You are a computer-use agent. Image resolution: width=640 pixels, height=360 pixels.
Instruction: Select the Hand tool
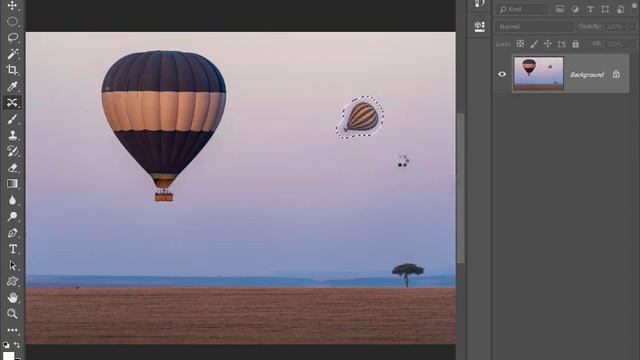coord(12,298)
